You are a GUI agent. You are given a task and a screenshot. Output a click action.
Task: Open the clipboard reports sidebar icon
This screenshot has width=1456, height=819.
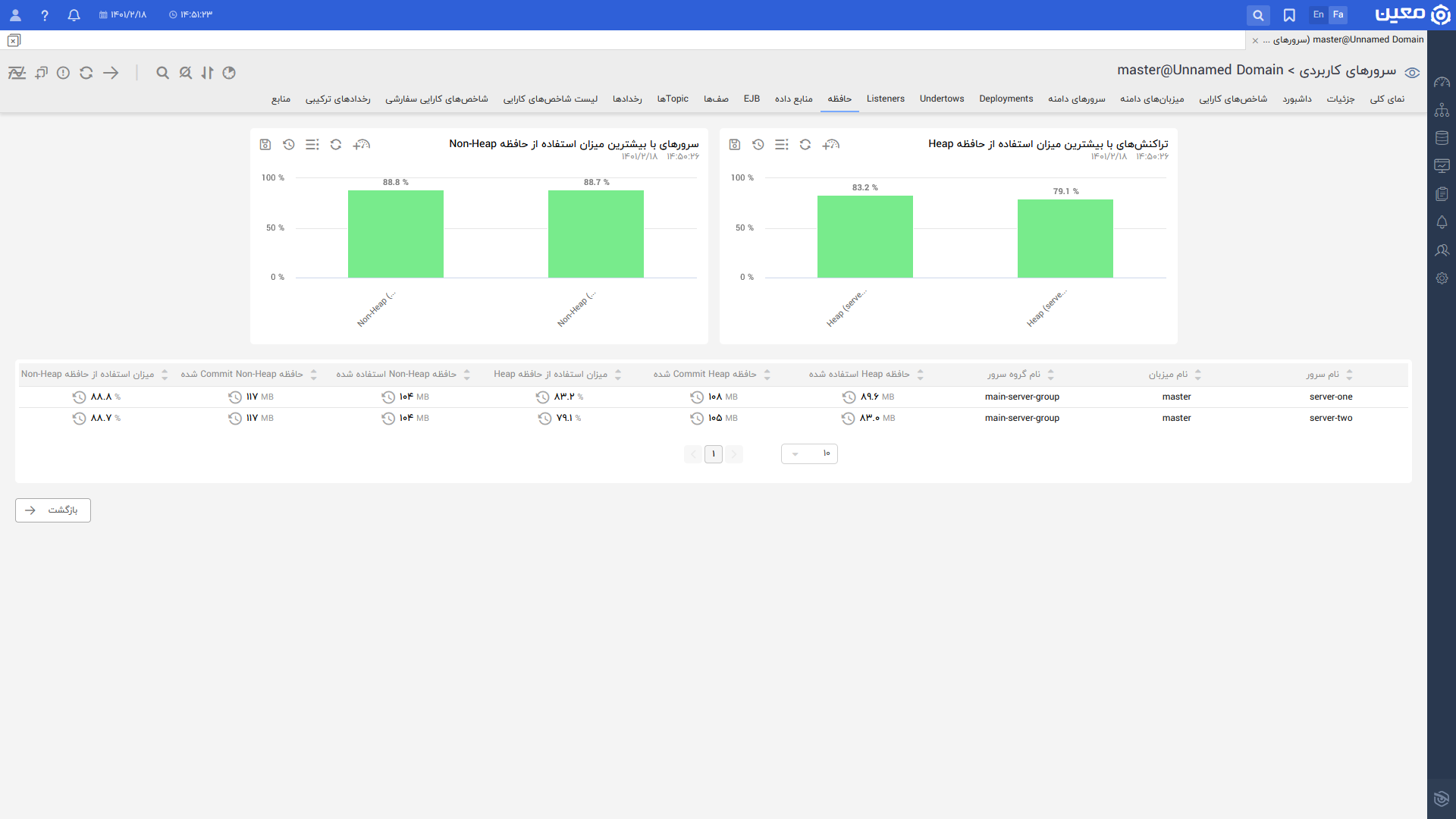point(1442,194)
